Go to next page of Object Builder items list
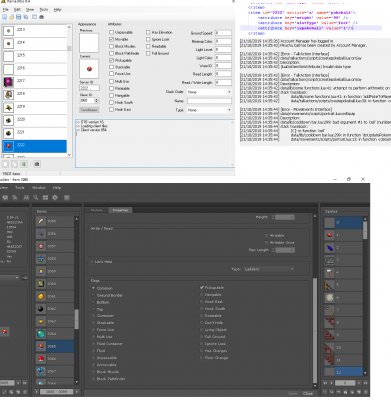This screenshot has height=400, width=391. point(77,392)
